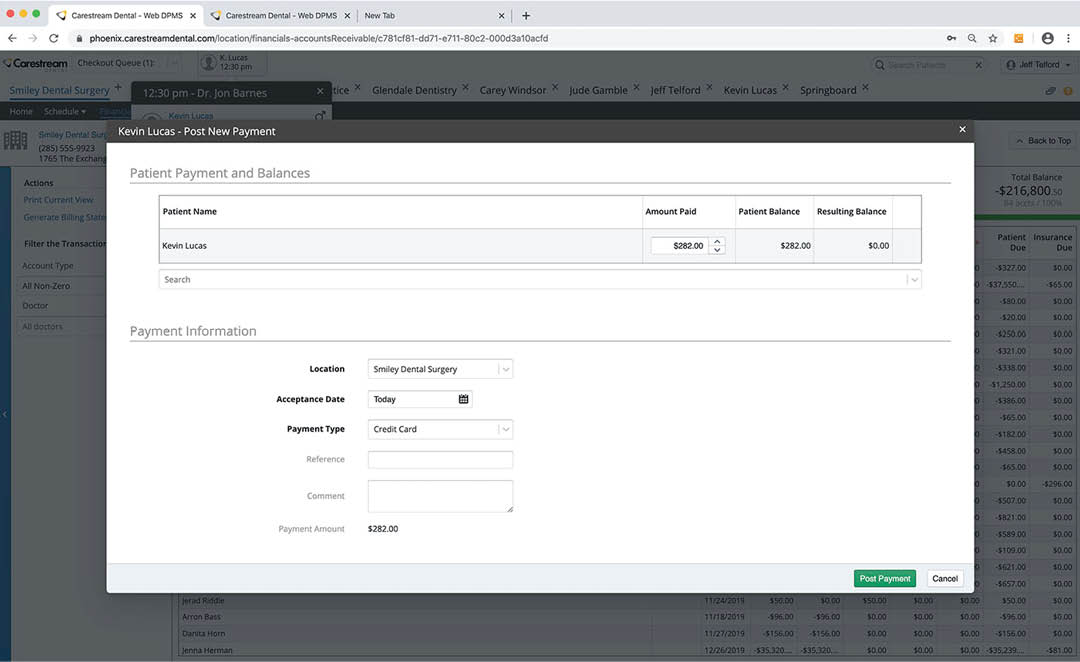Open a new browser tab
Image resolution: width=1080 pixels, height=662 pixels.
click(526, 15)
